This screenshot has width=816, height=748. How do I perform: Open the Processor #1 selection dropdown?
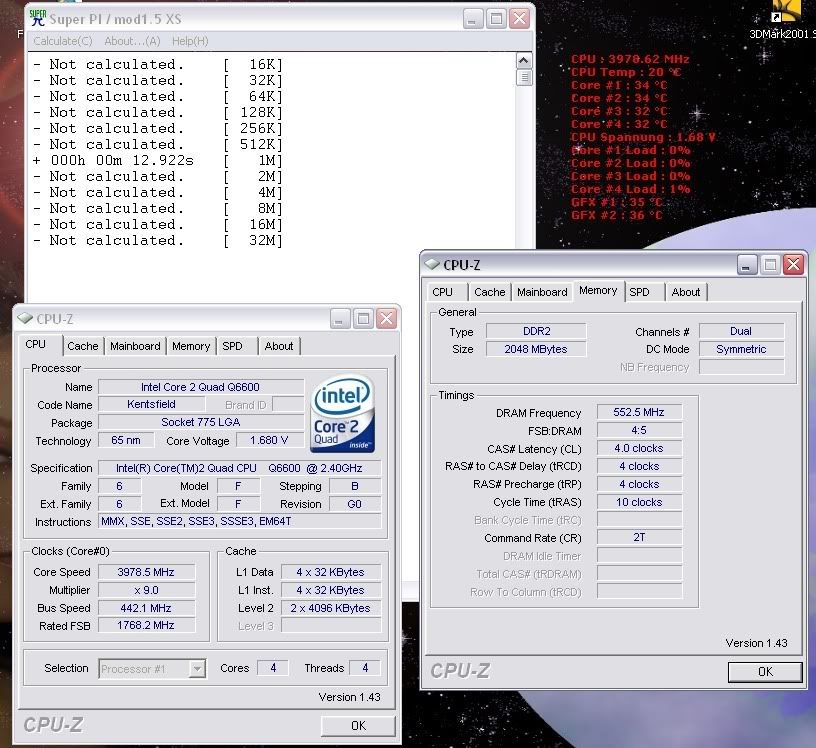click(x=152, y=669)
